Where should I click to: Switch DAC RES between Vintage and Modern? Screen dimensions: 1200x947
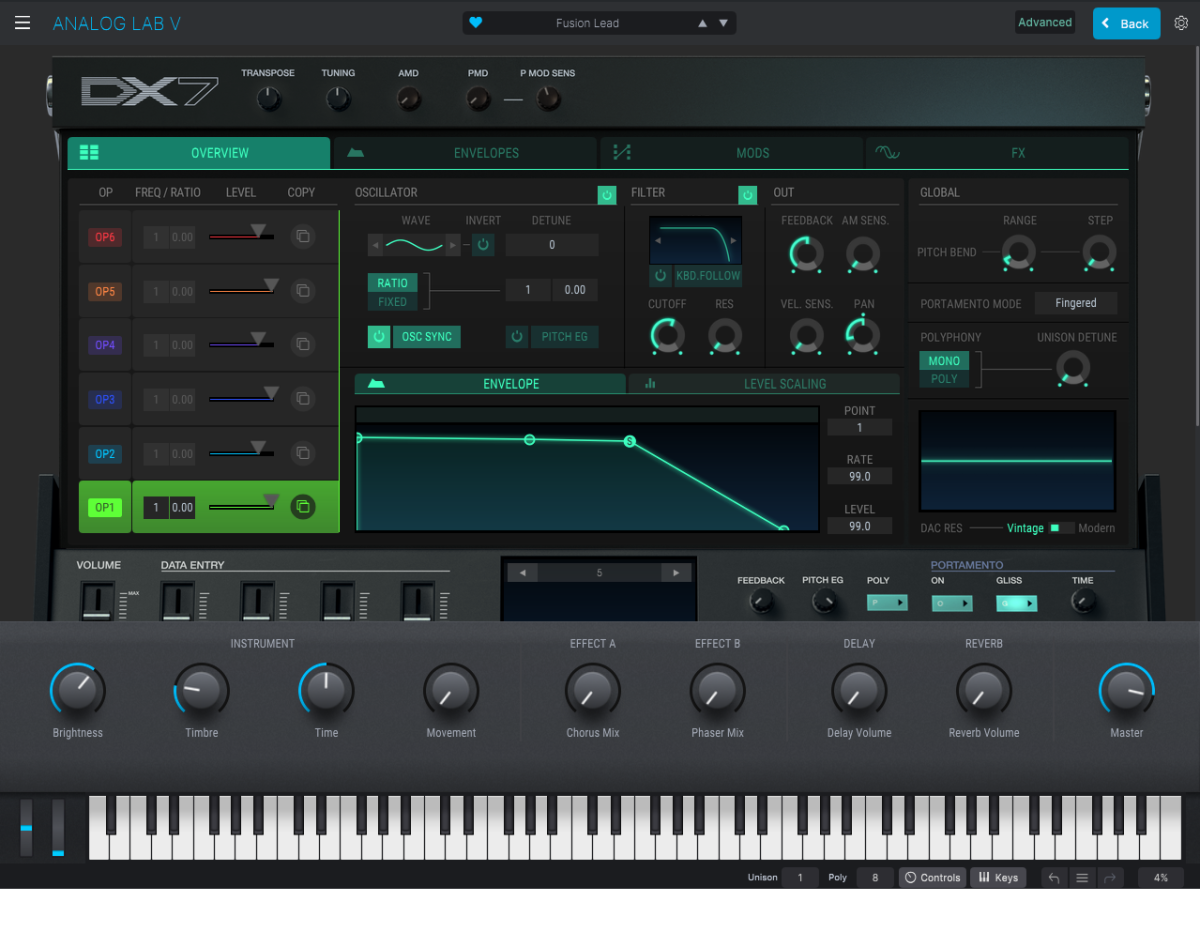click(1060, 528)
